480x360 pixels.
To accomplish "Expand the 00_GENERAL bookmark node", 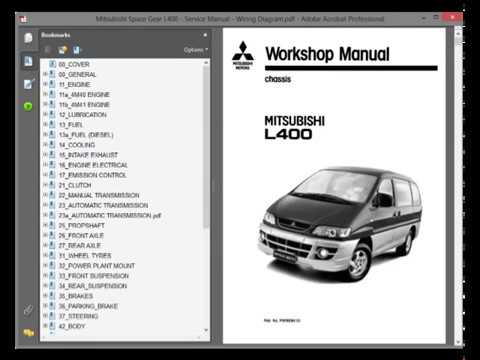I will (x=45, y=74).
